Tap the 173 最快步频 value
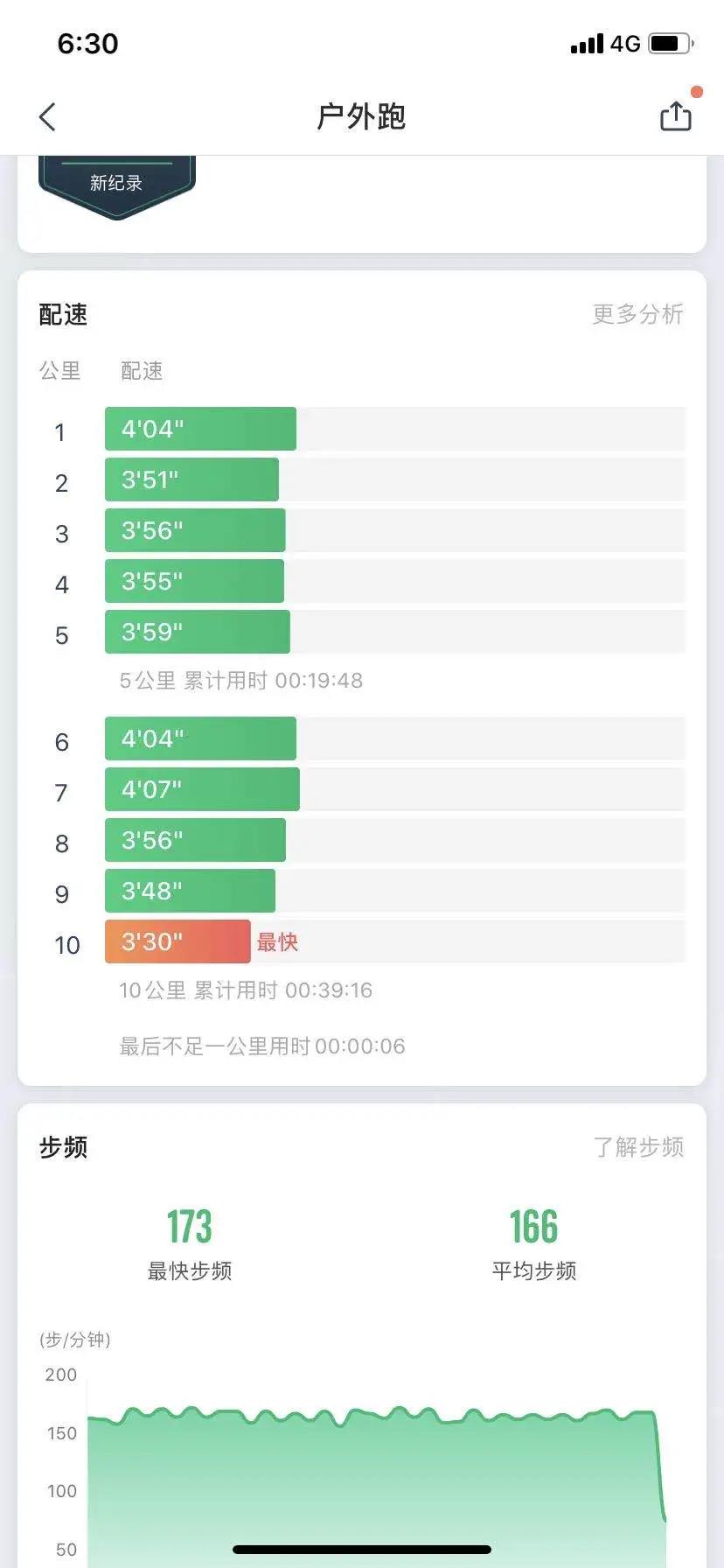The image size is (724, 1568). (x=189, y=1227)
